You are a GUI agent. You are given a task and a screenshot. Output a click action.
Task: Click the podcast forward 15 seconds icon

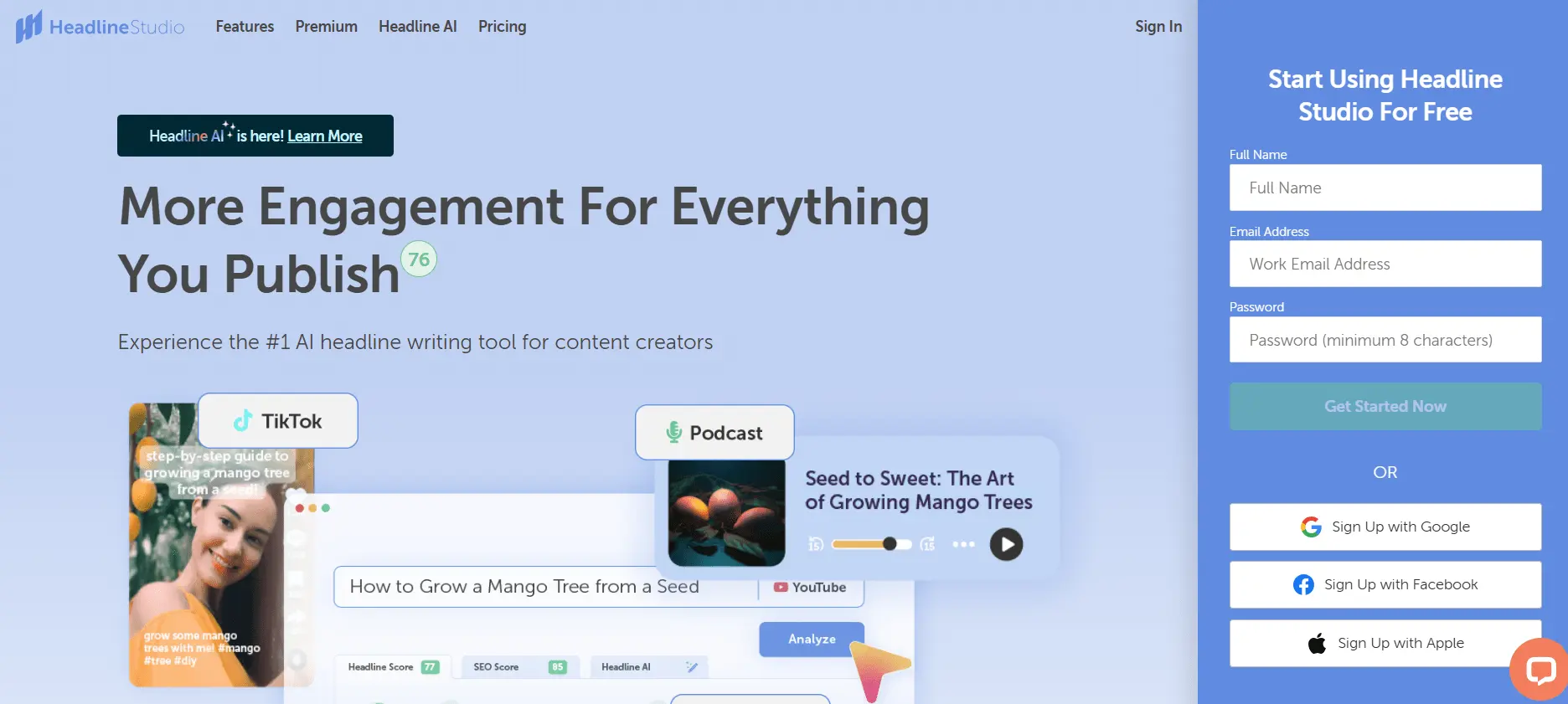tap(927, 544)
